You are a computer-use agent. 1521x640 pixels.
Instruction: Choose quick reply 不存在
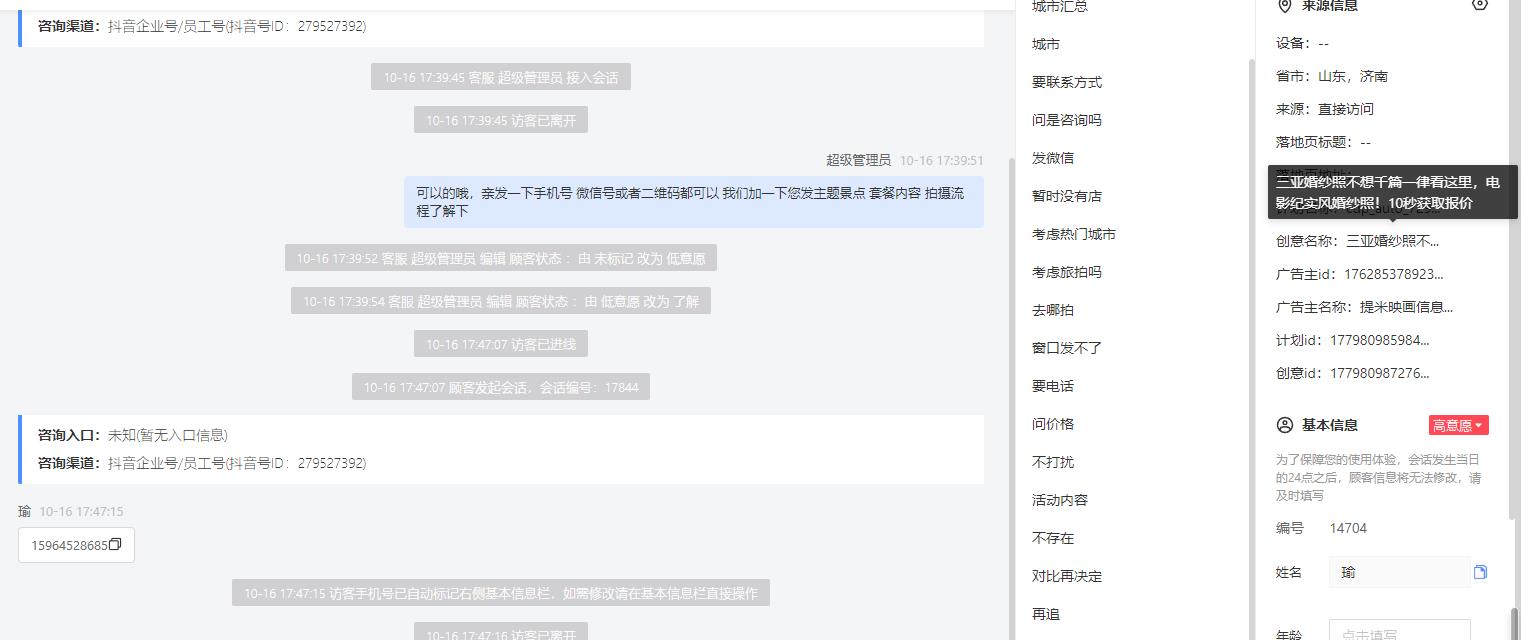(x=1053, y=538)
